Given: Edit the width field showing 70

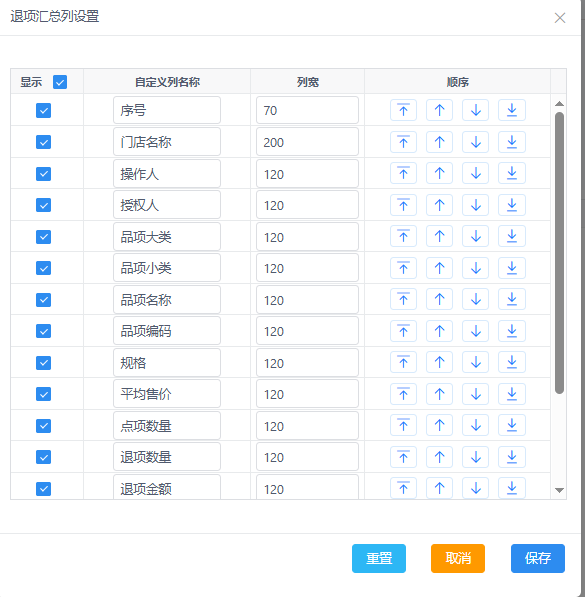Looking at the screenshot, I should (x=307, y=110).
